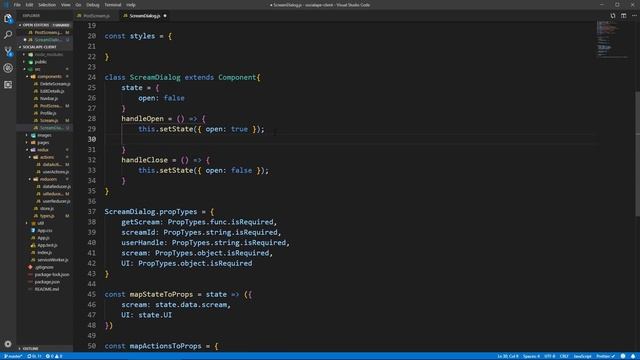Split the editor with split icon
640x360 pixels.
tap(624, 16)
